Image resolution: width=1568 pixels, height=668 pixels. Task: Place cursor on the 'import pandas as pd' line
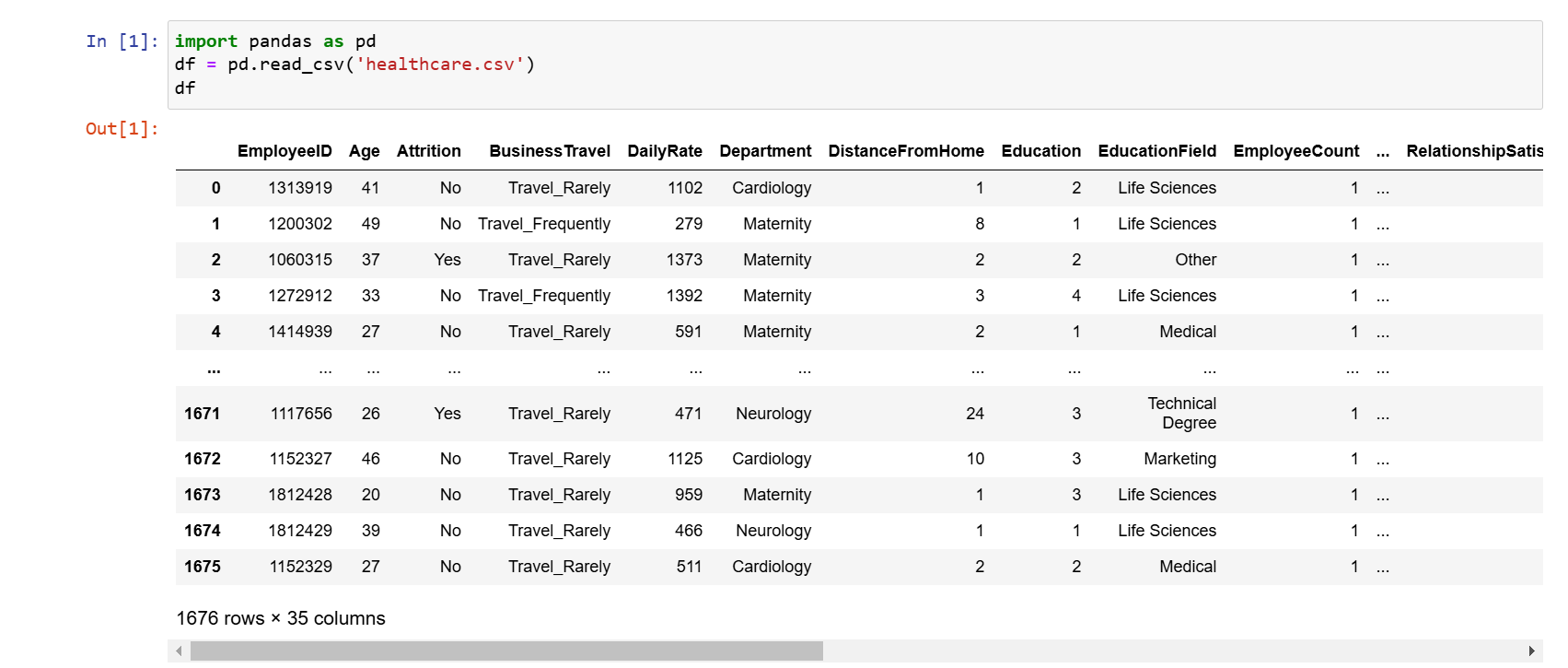coord(275,41)
